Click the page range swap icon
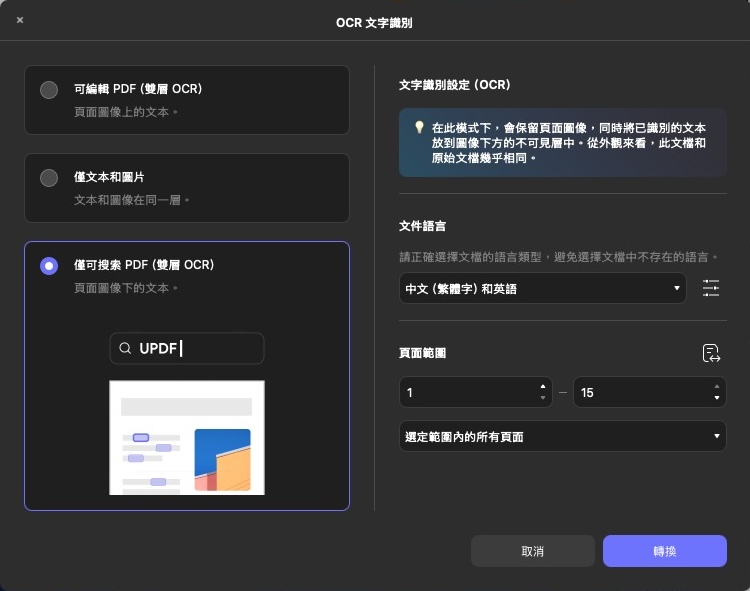The height and width of the screenshot is (591, 750). (x=711, y=353)
